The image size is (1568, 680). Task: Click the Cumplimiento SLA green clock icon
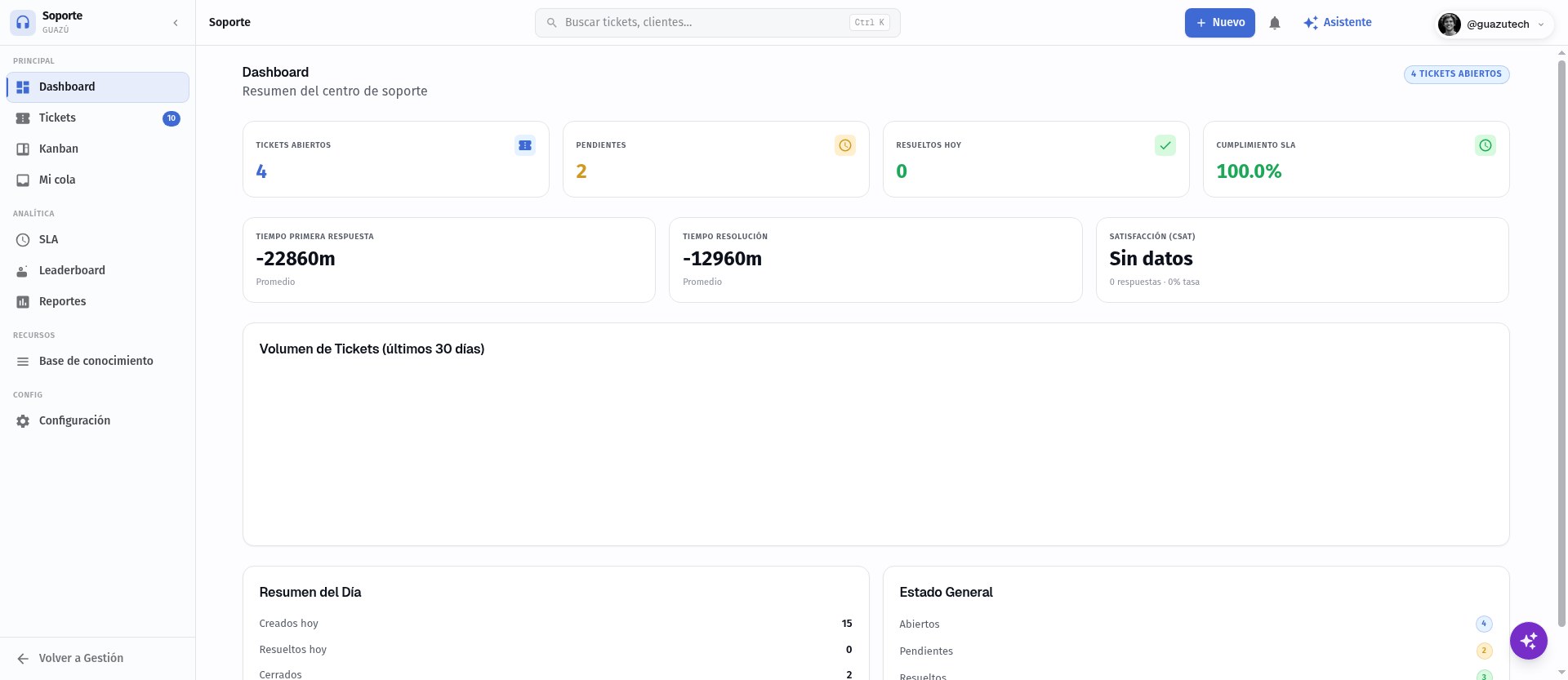click(x=1486, y=145)
